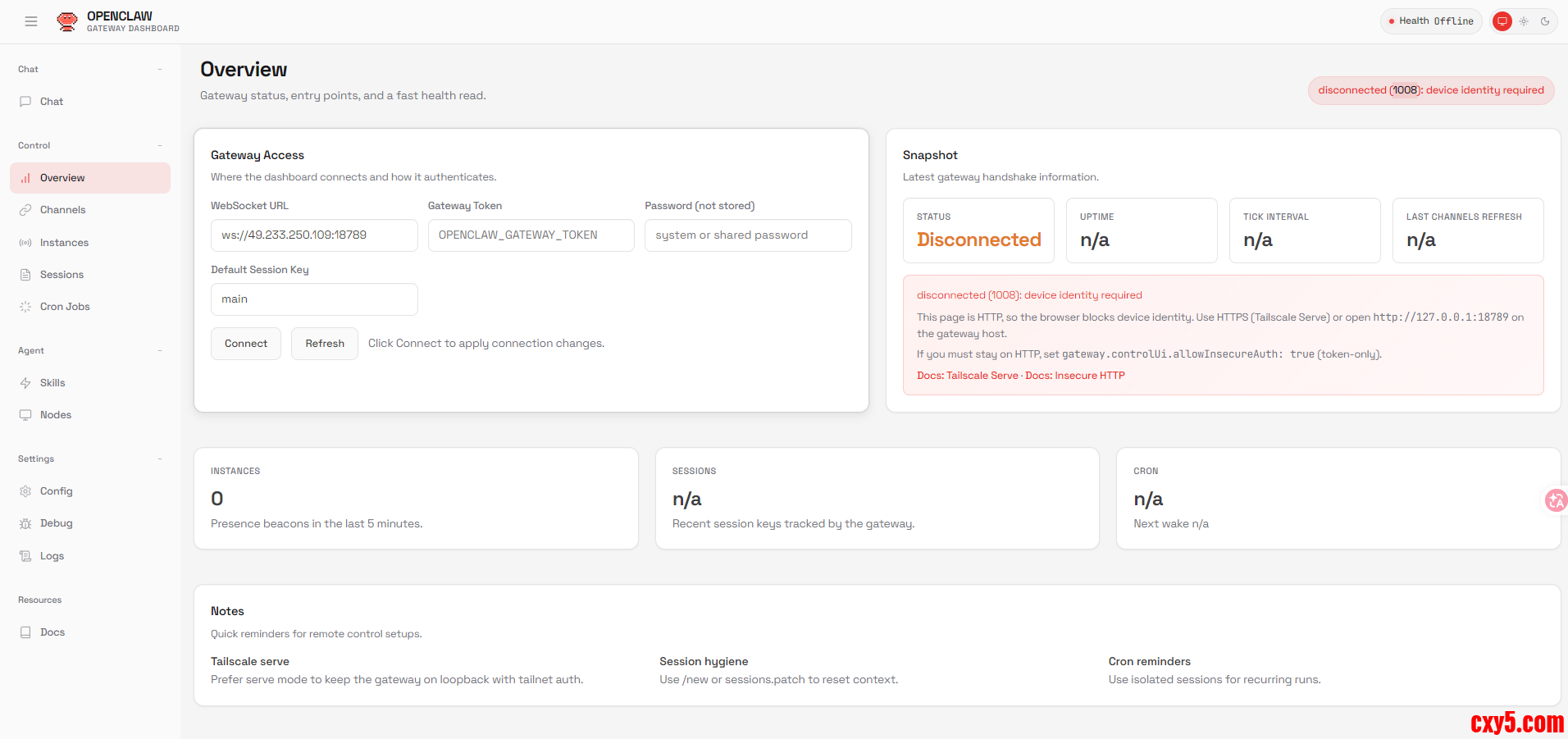Collapse the Settings sidebar section

(x=160, y=459)
